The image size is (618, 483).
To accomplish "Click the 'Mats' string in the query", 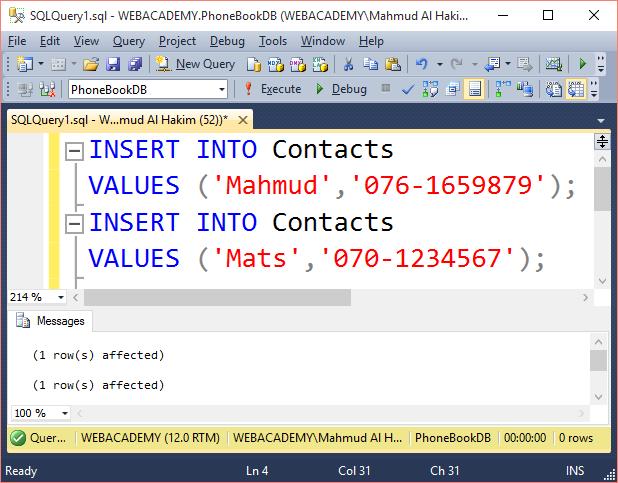I will click(x=256, y=259).
